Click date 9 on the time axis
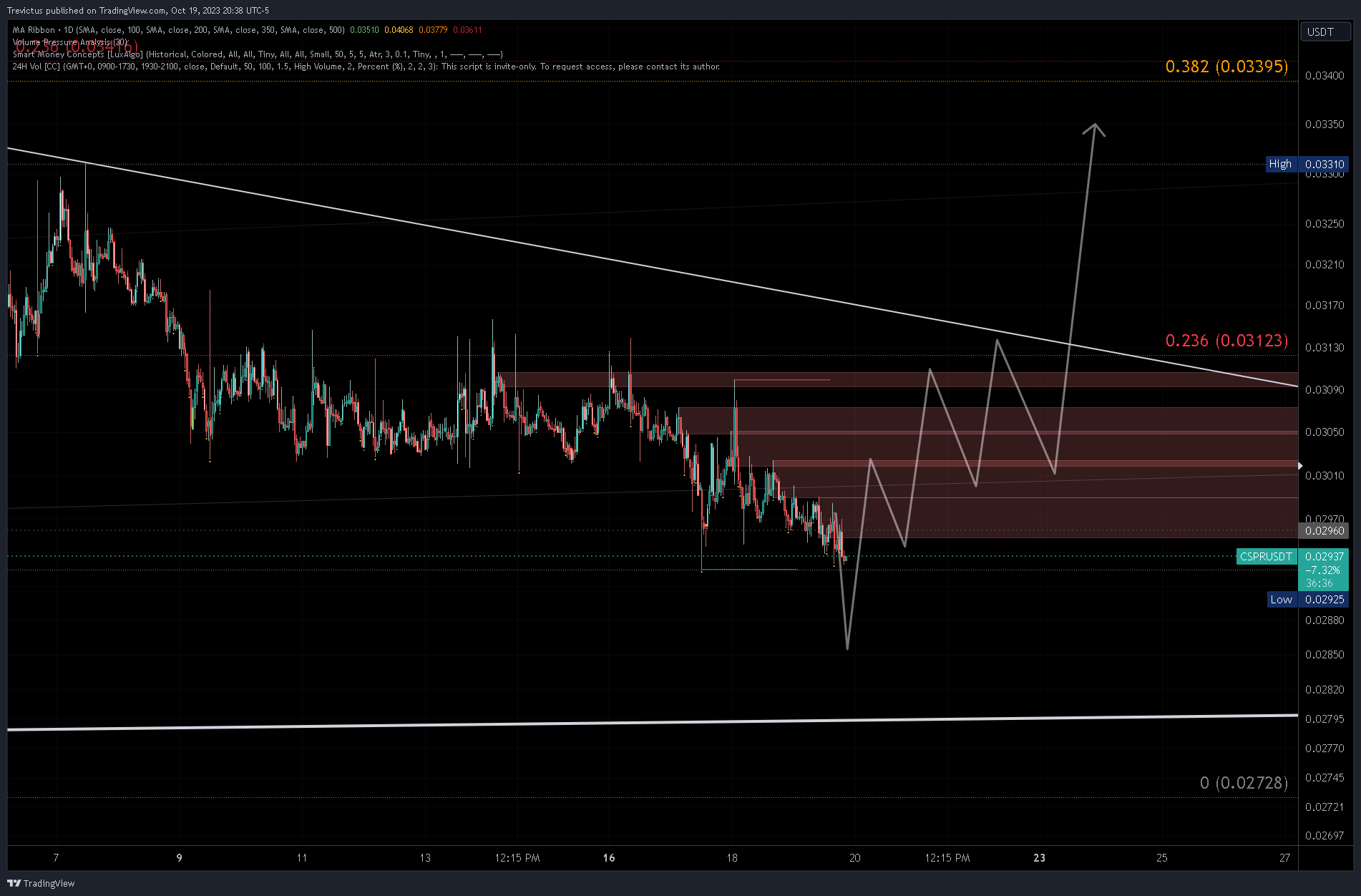This screenshot has width=1361, height=896. point(179,858)
